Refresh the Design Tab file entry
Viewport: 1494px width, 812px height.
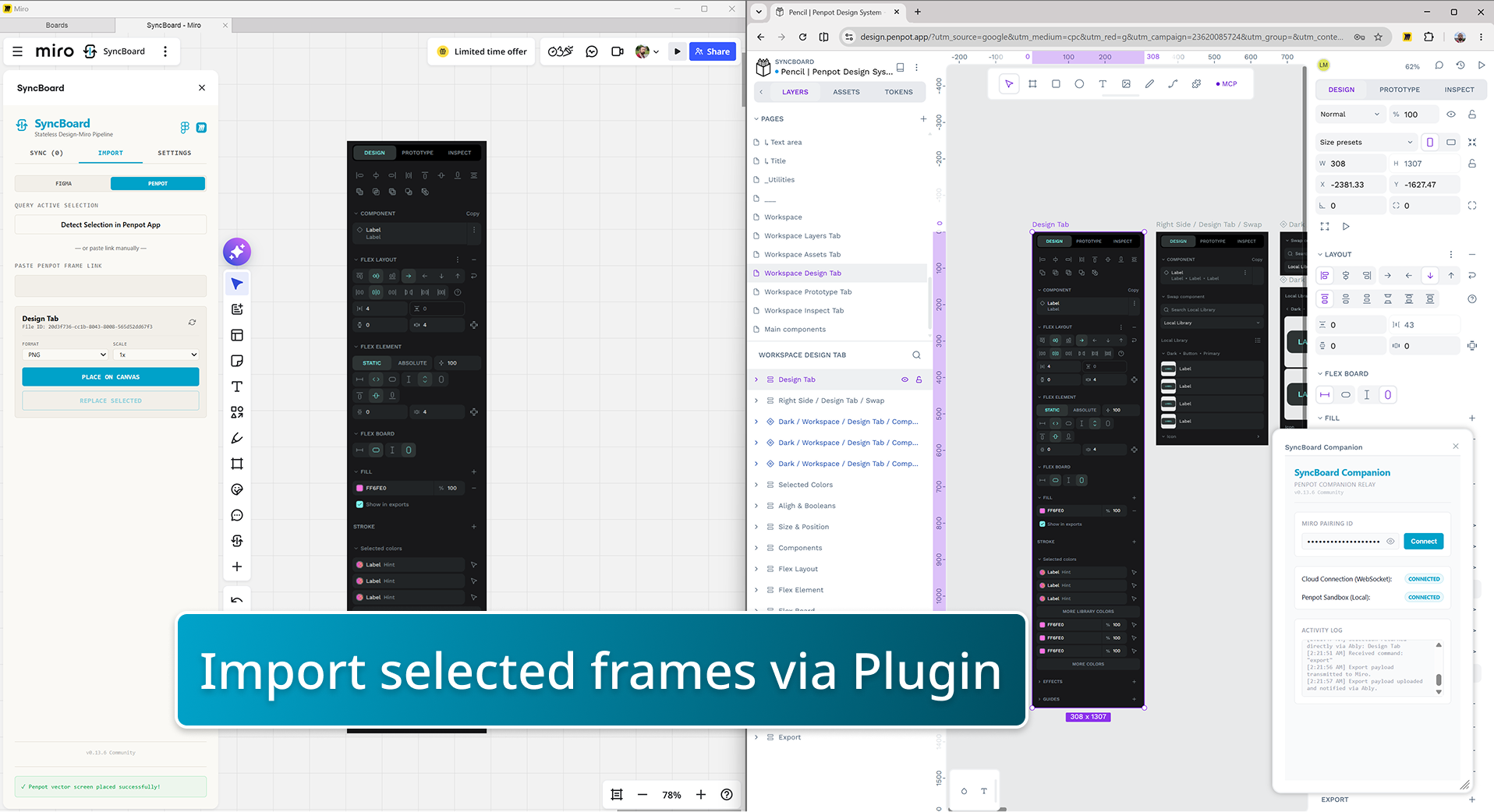click(x=192, y=322)
